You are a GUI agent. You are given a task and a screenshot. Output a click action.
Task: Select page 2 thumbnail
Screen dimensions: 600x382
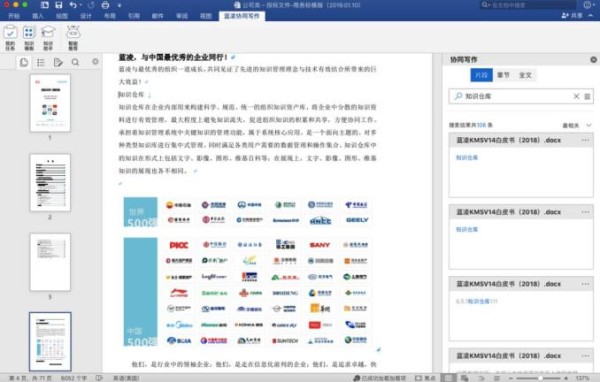pos(50,183)
